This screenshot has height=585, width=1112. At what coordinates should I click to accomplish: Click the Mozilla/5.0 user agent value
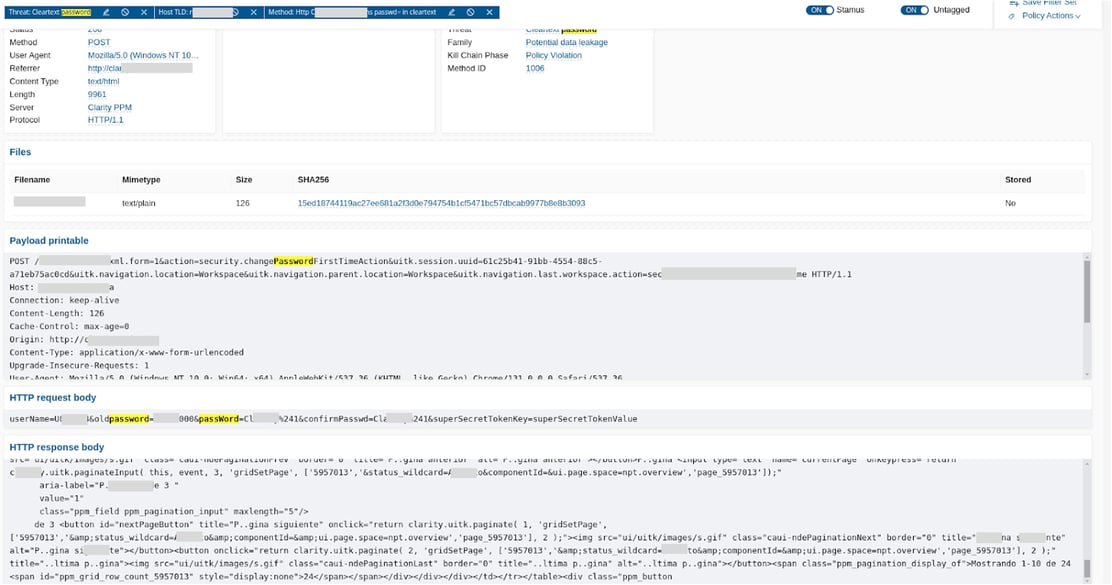[x=143, y=55]
